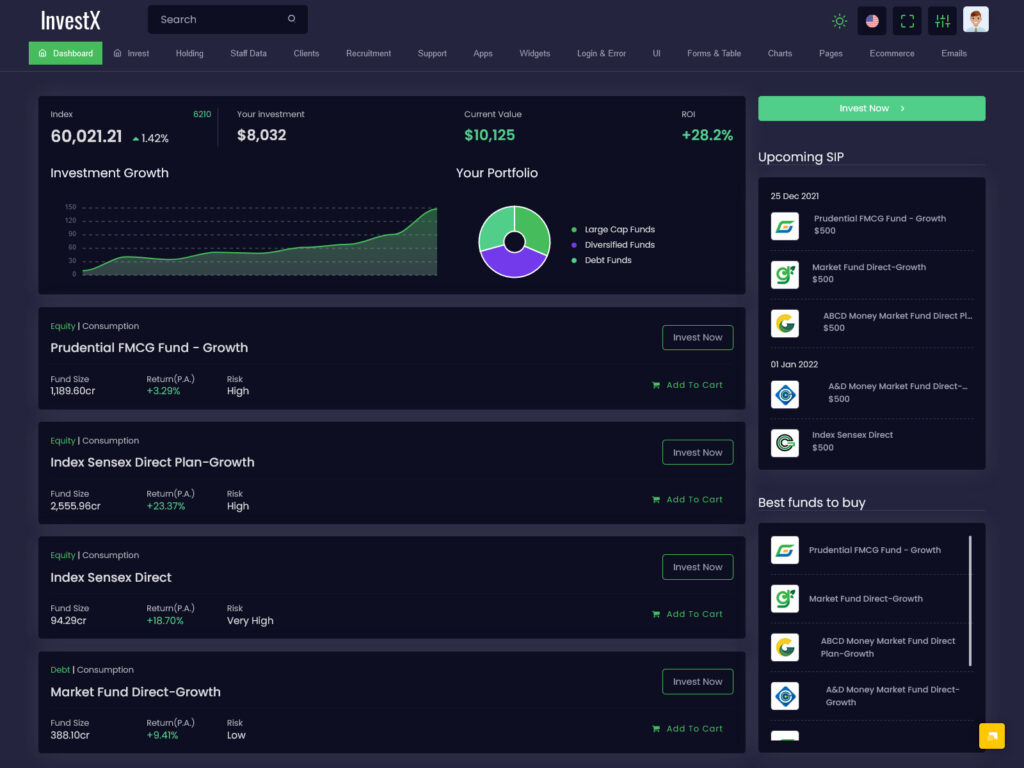Click Index Sensex Direct logo in Upcoming SIP
Image resolution: width=1024 pixels, height=768 pixels.
tap(784, 443)
